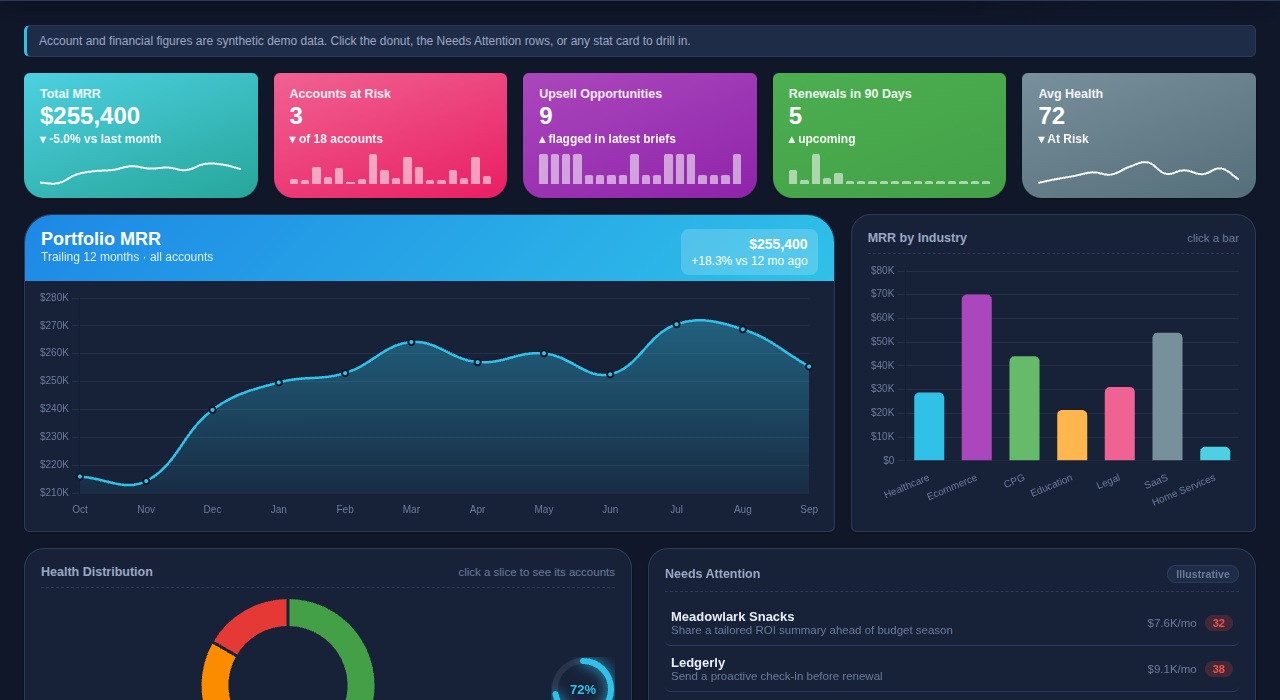This screenshot has height=700, width=1280.
Task: Open the Total MRR stat card
Action: [141, 135]
